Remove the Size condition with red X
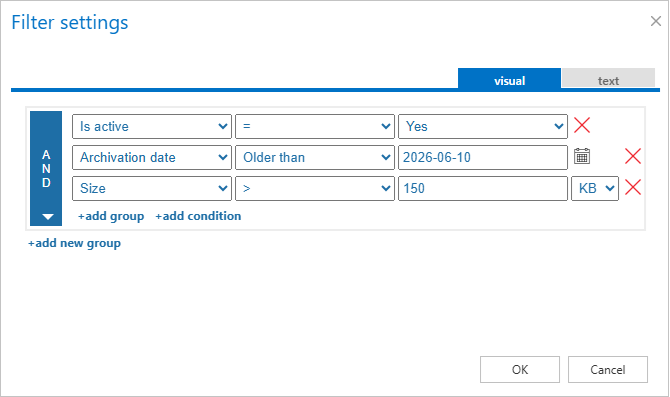670x397 pixels. [x=632, y=187]
